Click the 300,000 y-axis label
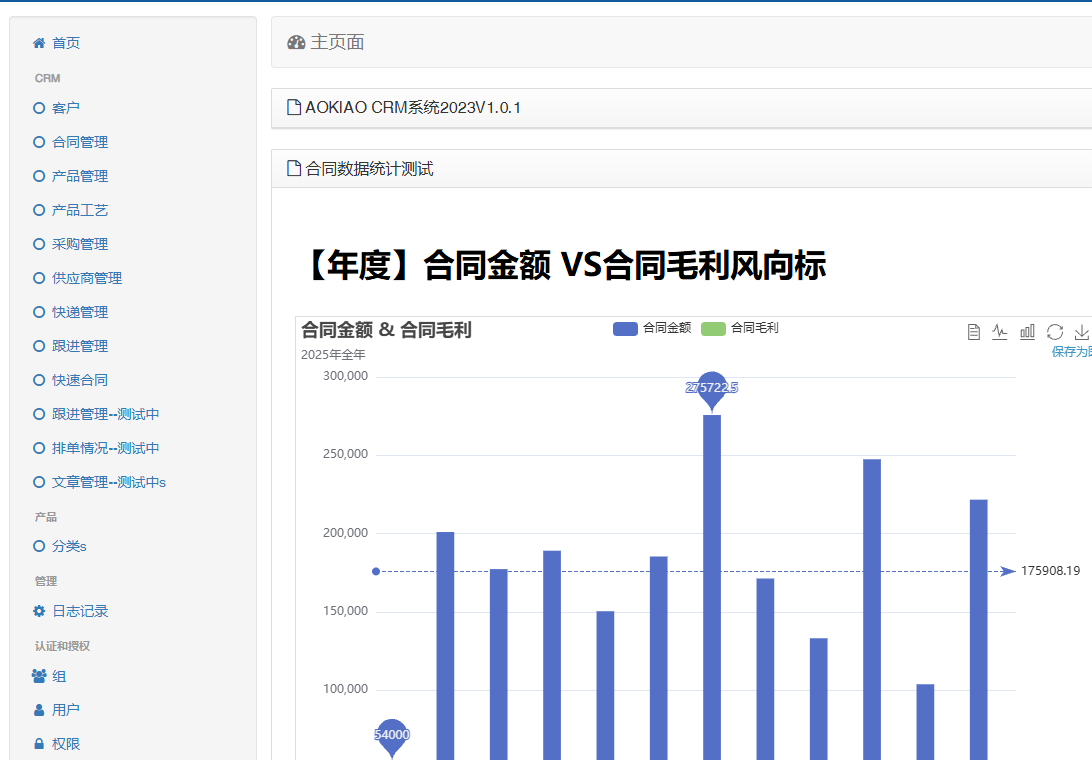This screenshot has width=1092, height=760. pos(345,376)
